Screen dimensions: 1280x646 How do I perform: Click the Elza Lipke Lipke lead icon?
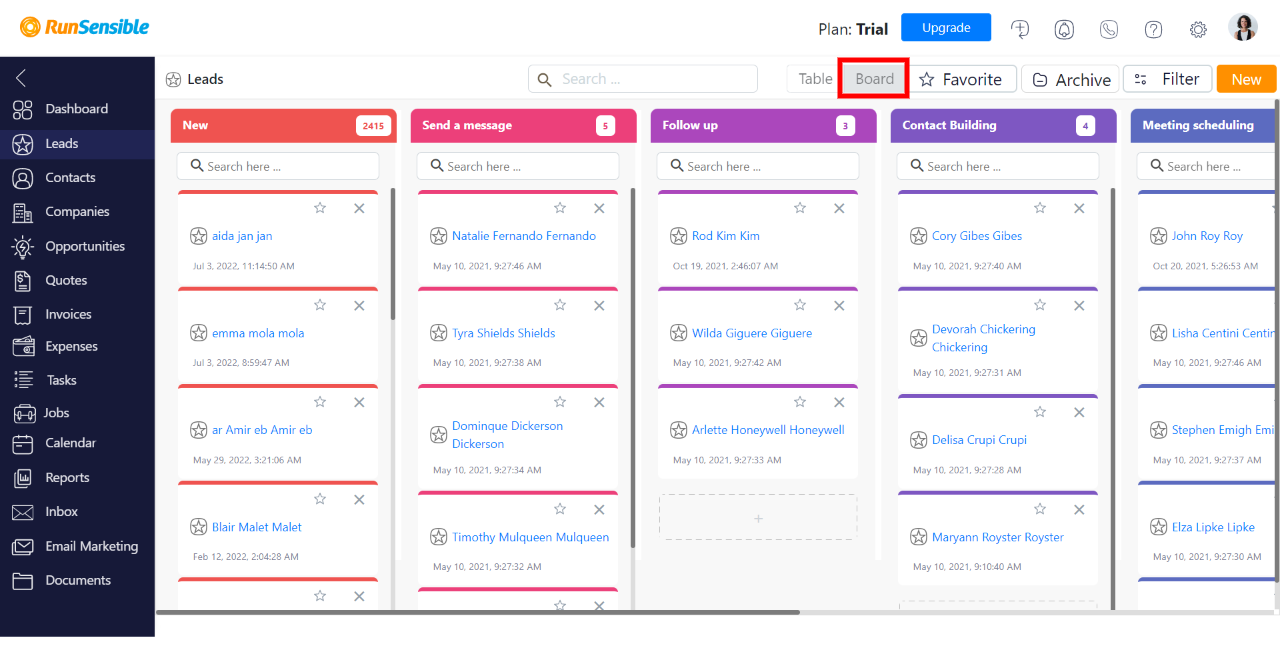coord(1158,527)
